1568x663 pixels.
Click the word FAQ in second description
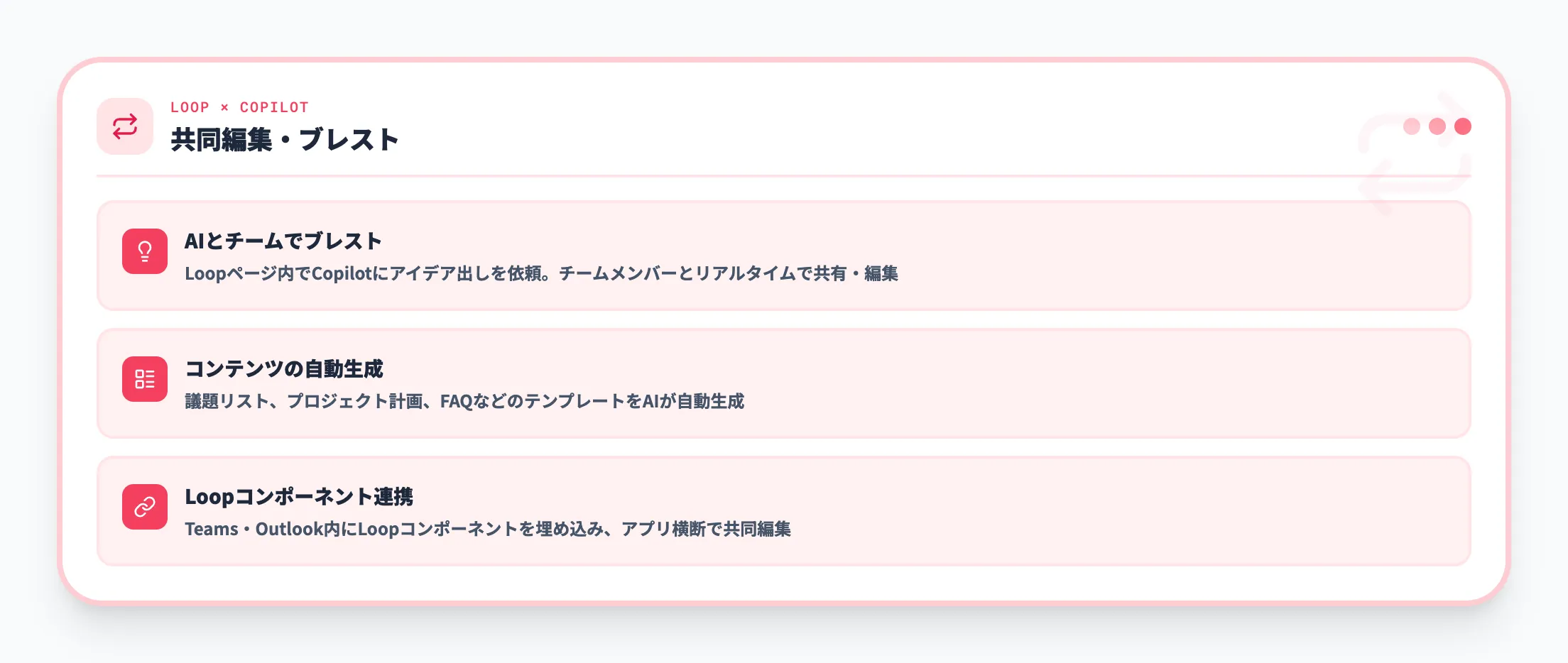[456, 401]
